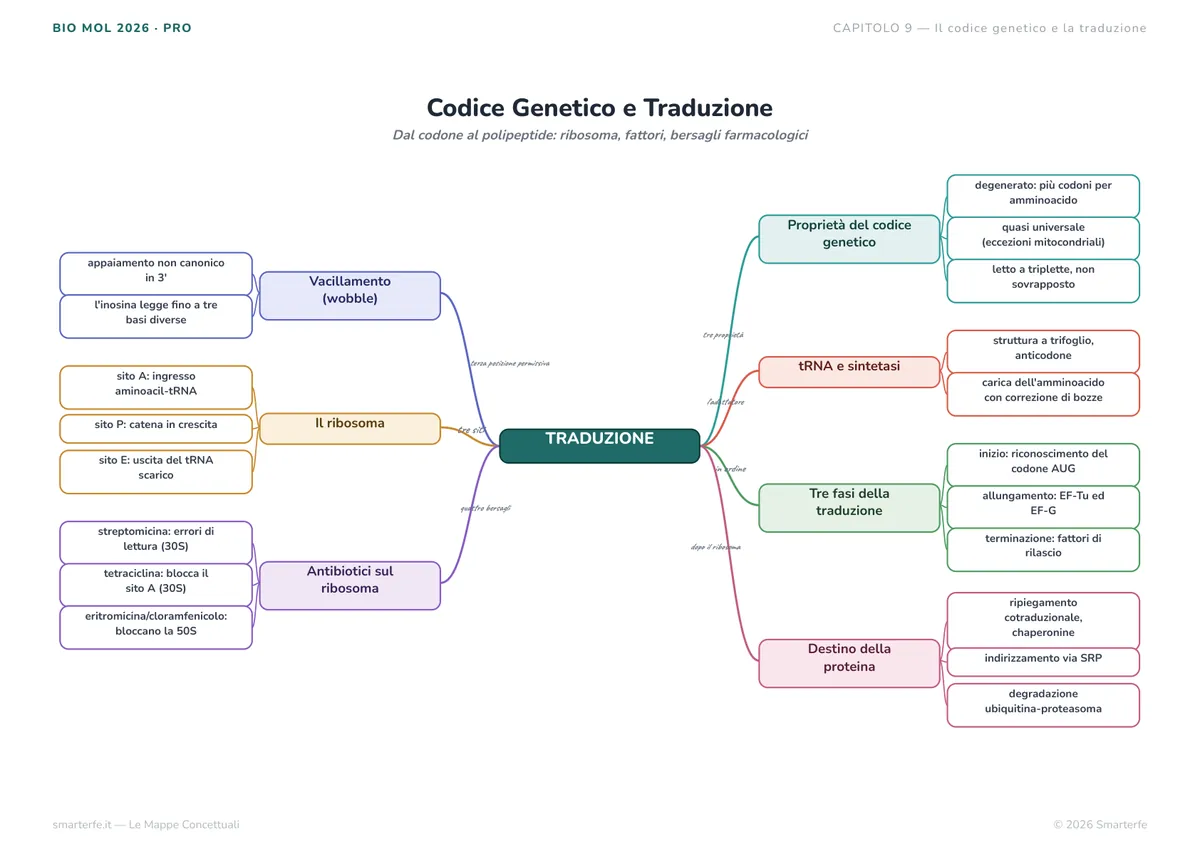Select 'letto a triplette, non sovrapposto' leaf
Image resolution: width=1200 pixels, height=849 pixels.
pos(1043,281)
